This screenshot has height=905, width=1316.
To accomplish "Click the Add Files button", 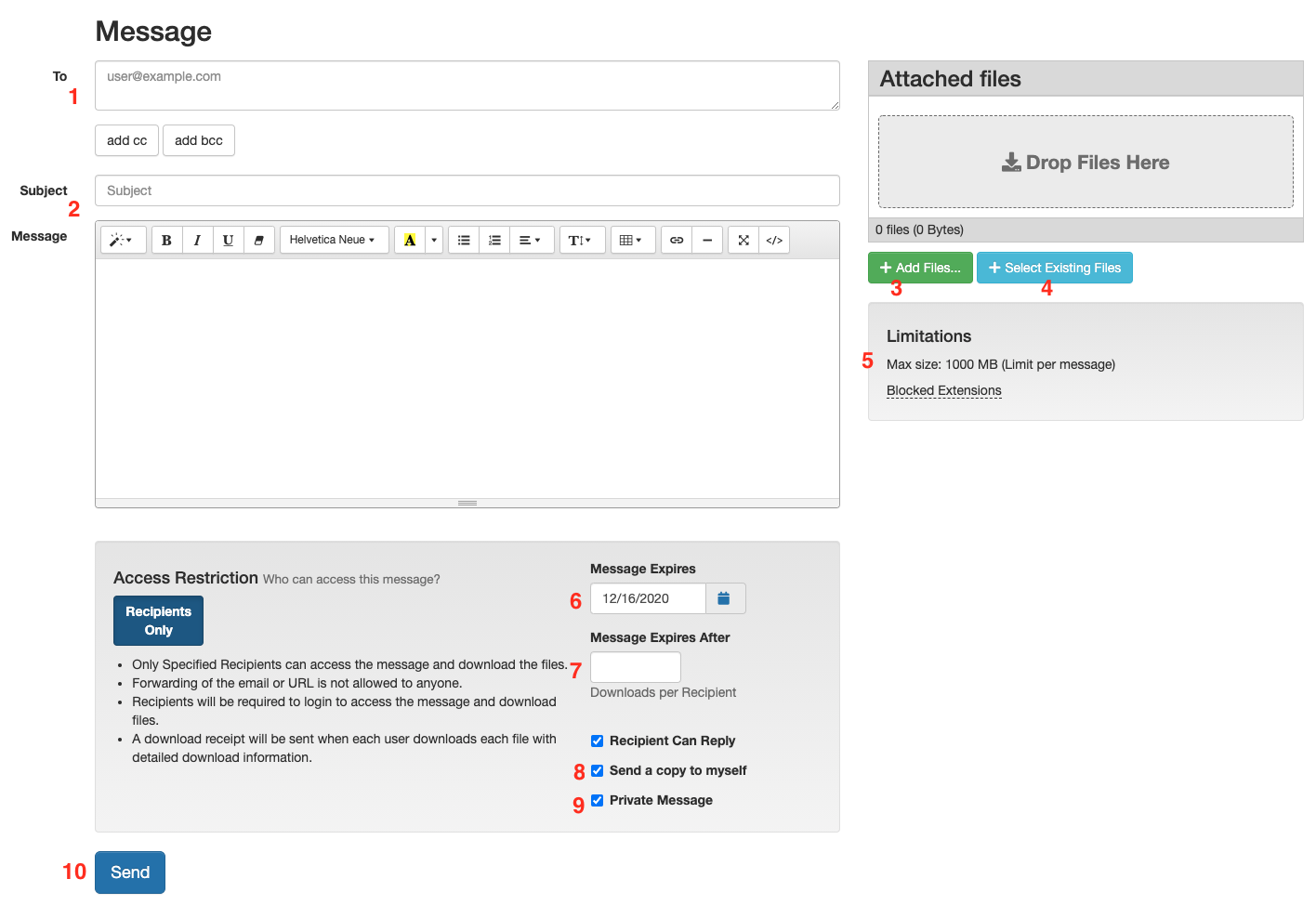I will click(x=920, y=268).
